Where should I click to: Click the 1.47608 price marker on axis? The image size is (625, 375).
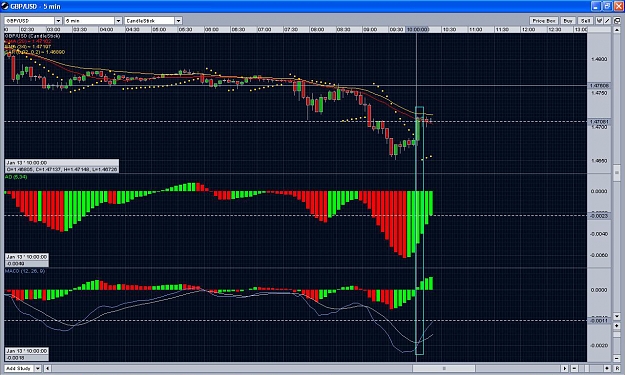[x=599, y=85]
